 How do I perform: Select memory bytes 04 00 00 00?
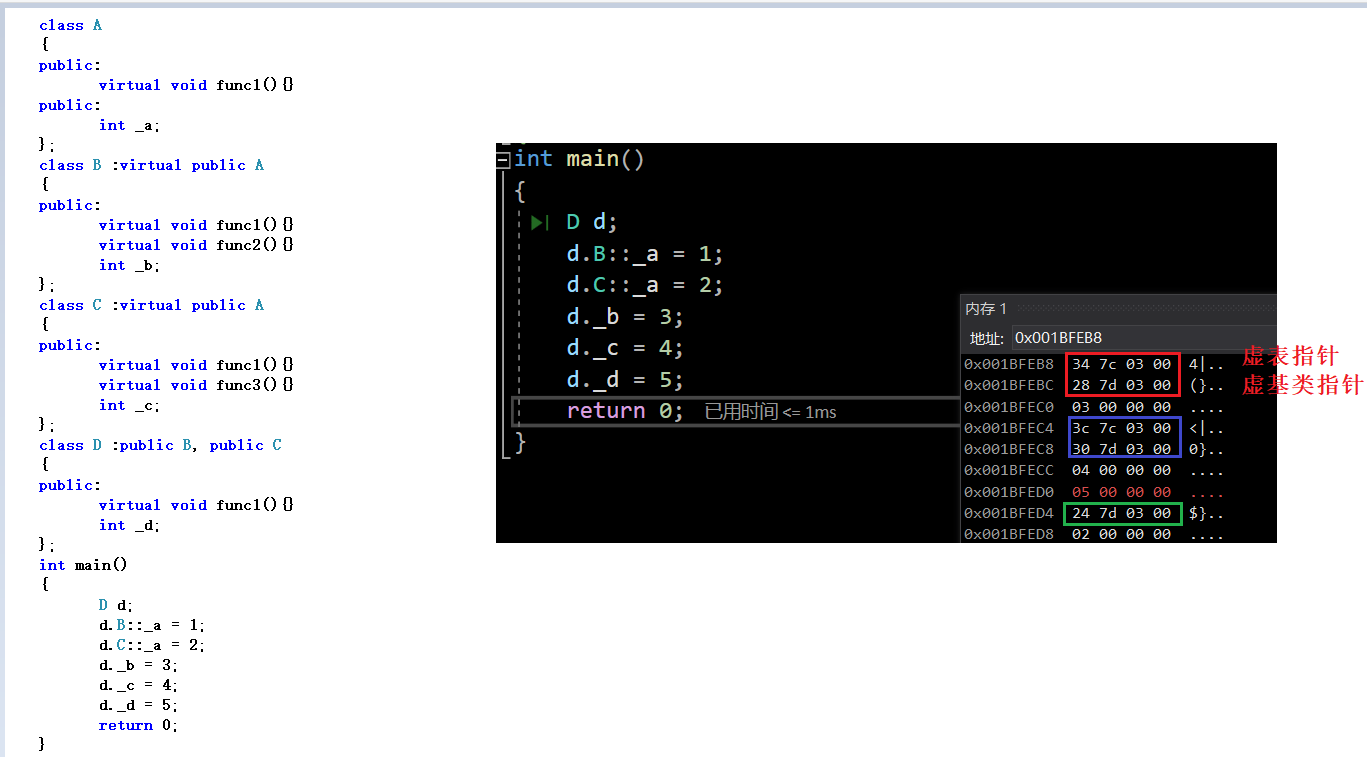tap(1121, 470)
